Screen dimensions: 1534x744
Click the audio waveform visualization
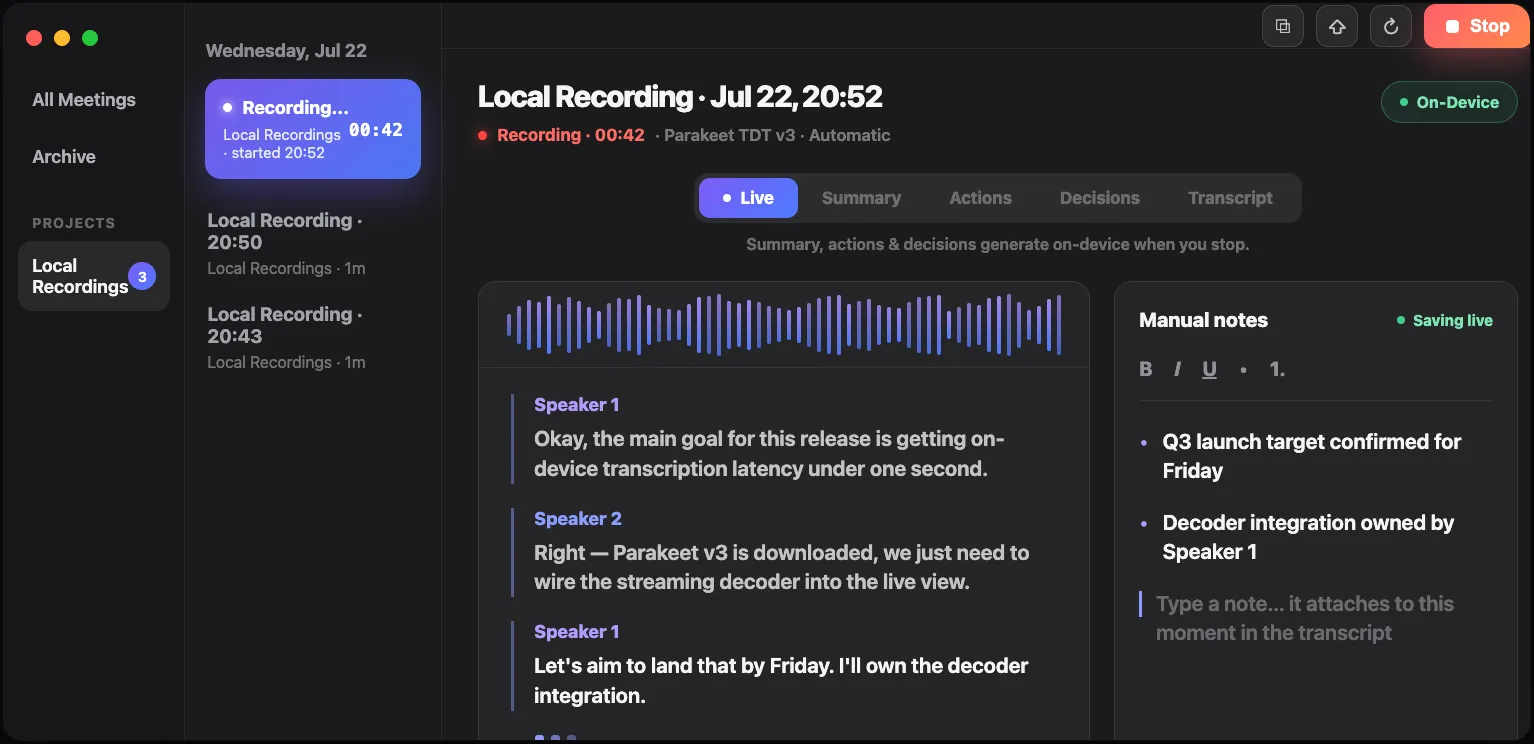(x=784, y=325)
